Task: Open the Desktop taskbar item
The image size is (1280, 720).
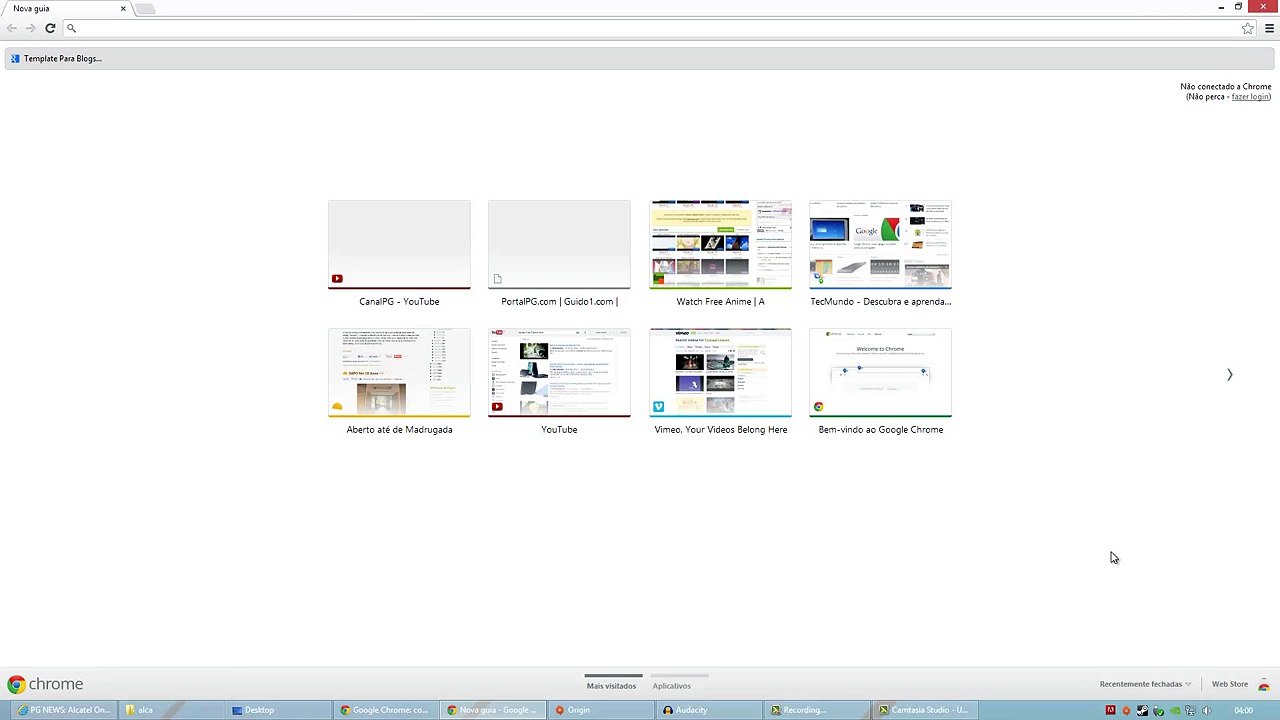Action: coord(276,710)
